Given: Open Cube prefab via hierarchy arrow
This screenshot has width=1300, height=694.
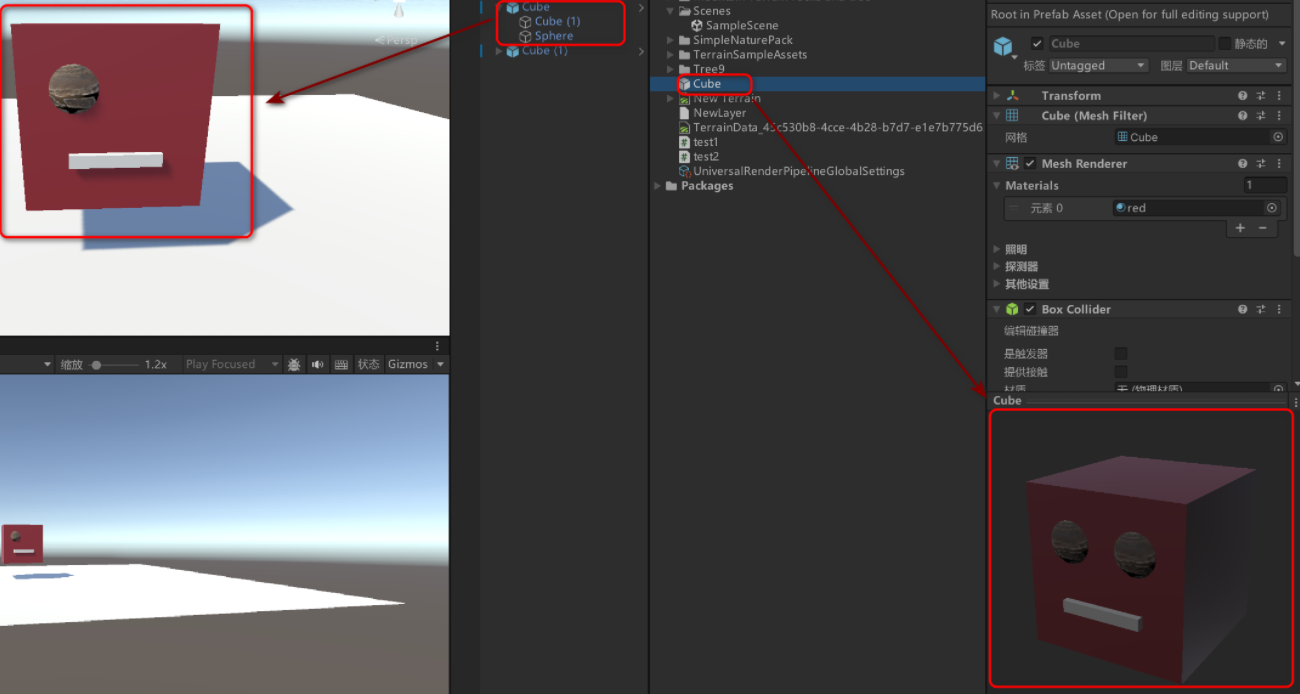Looking at the screenshot, I should tap(641, 7).
